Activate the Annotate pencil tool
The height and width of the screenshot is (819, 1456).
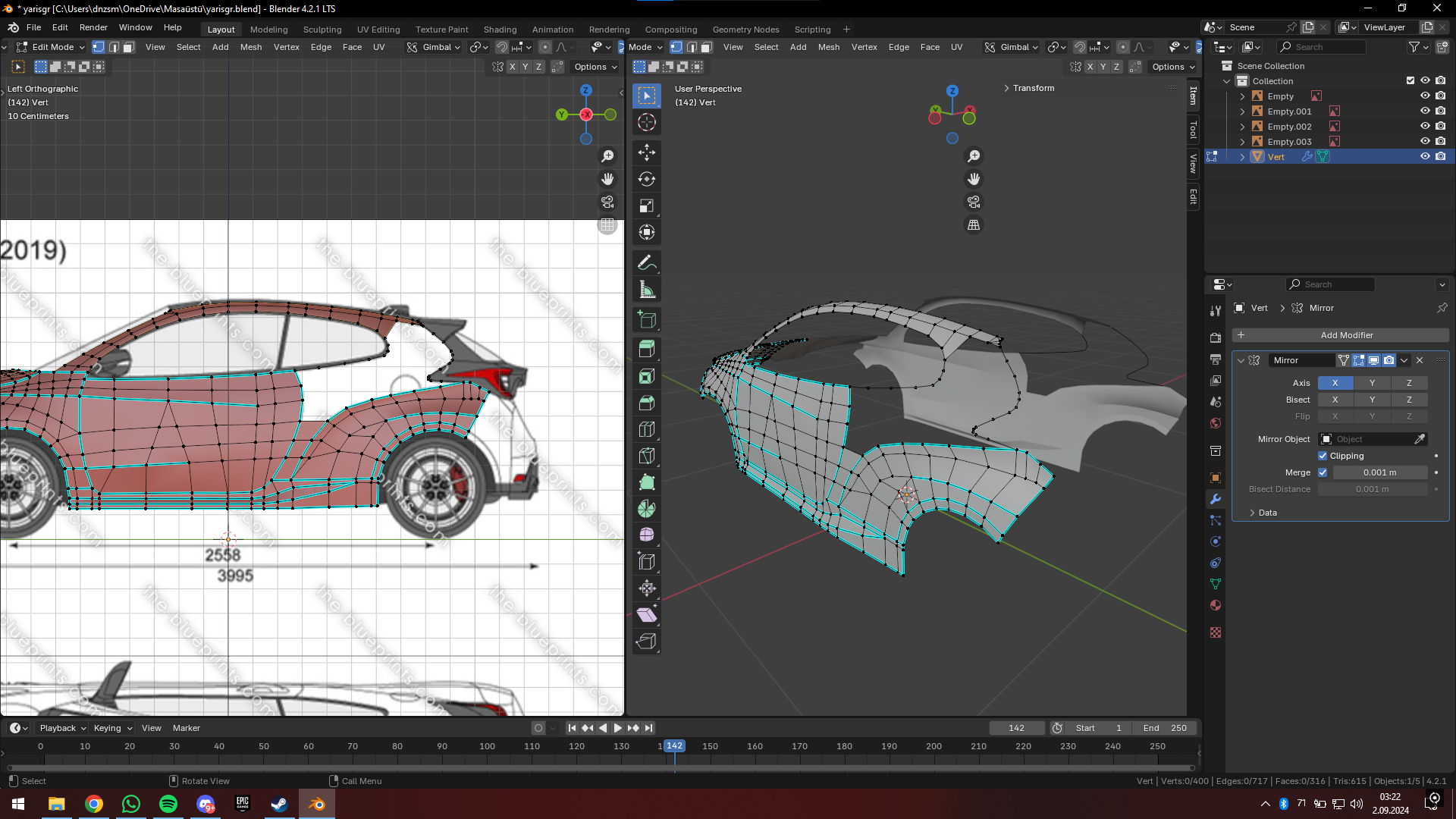(x=647, y=263)
